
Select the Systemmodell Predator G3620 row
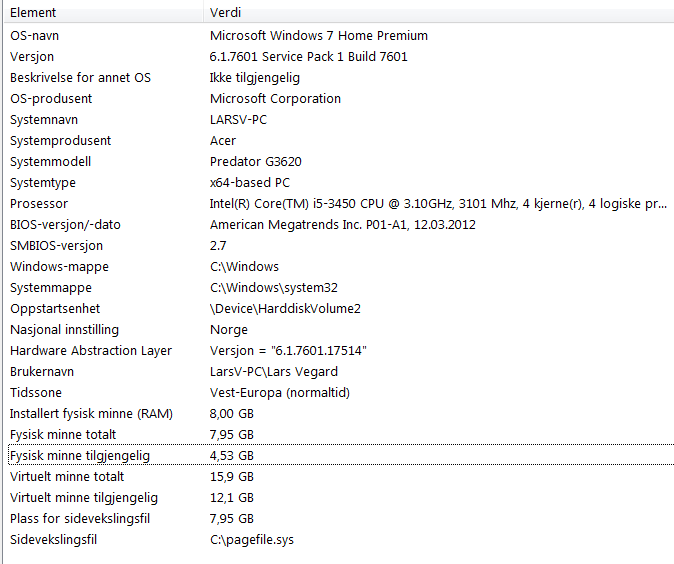point(50,162)
